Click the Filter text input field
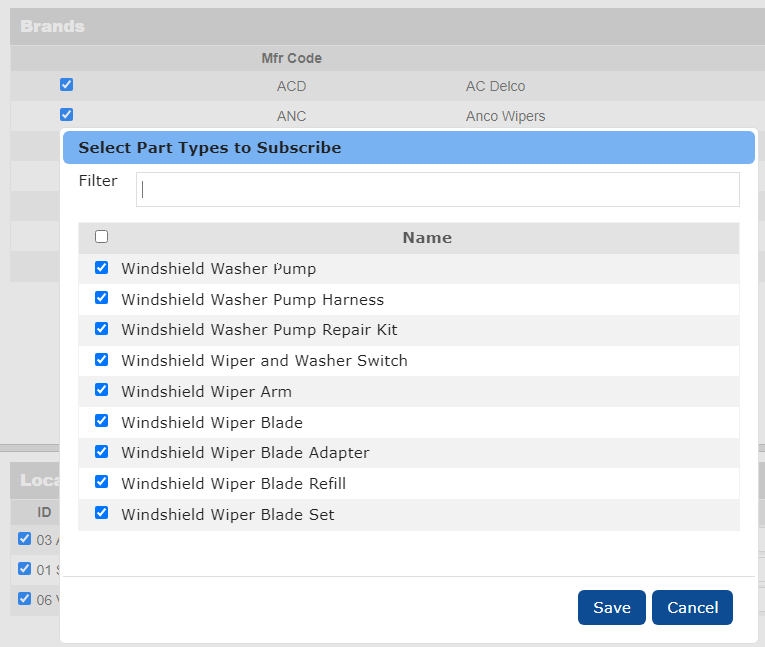This screenshot has height=647, width=765. 437,189
